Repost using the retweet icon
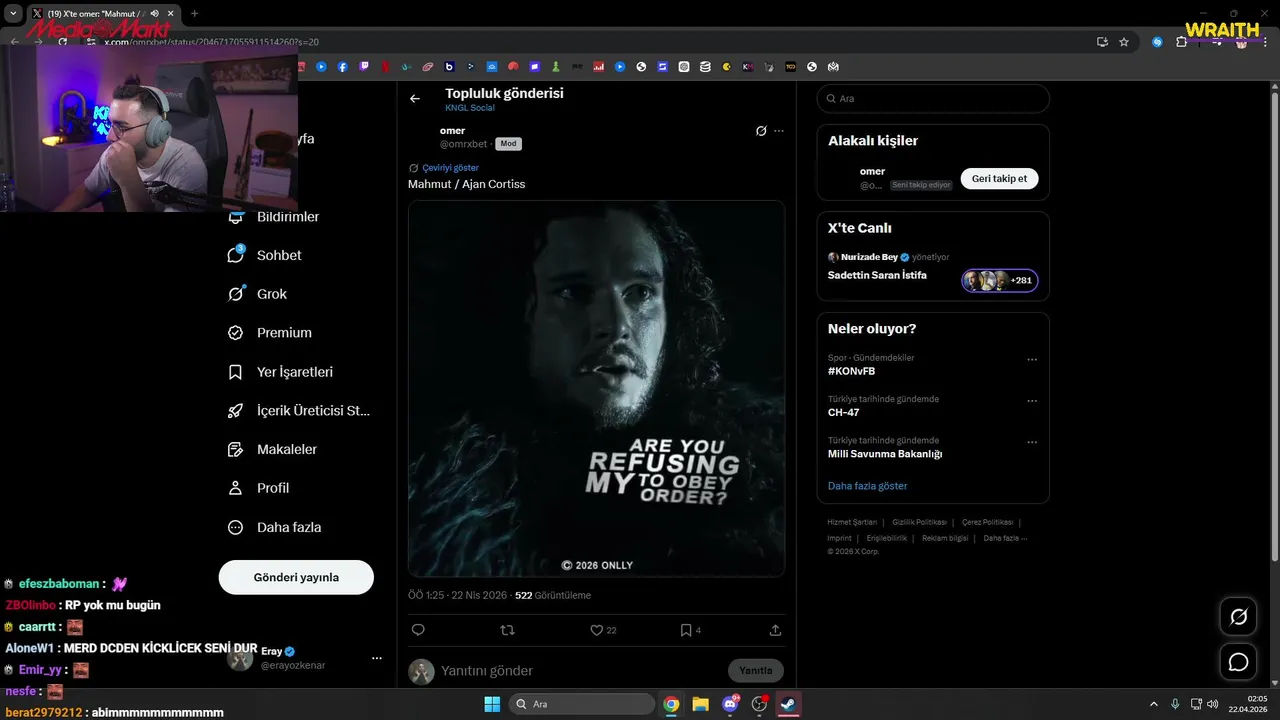Viewport: 1280px width, 720px height. 507,630
